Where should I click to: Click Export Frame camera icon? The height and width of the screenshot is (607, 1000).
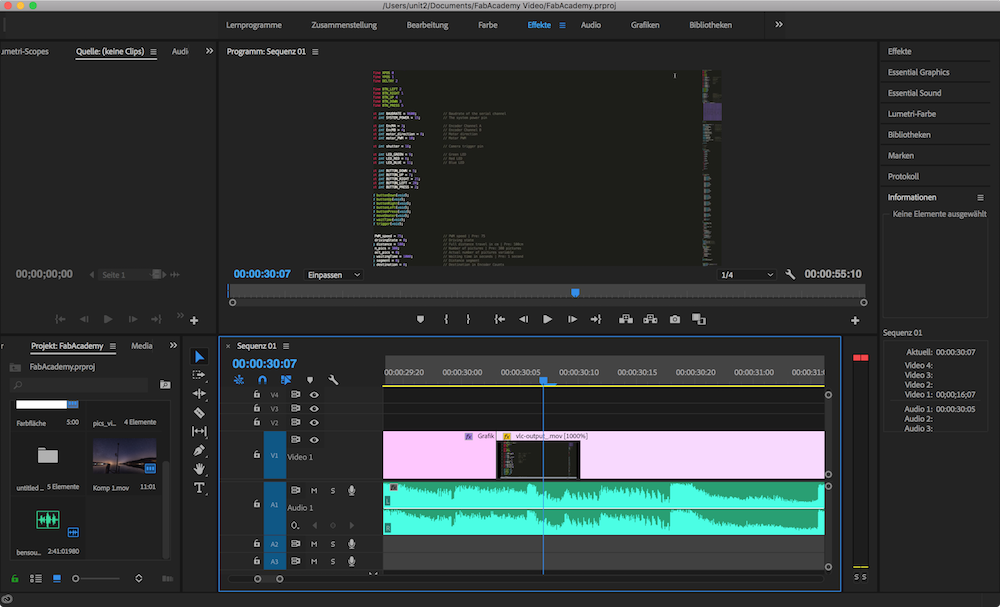(x=675, y=319)
